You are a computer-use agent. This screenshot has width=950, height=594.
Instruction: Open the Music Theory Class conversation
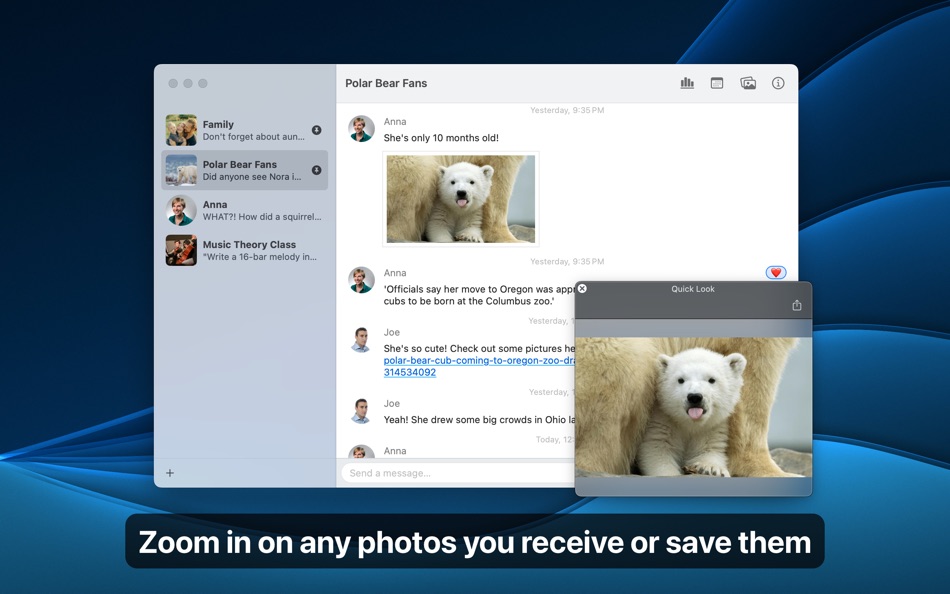coord(245,250)
